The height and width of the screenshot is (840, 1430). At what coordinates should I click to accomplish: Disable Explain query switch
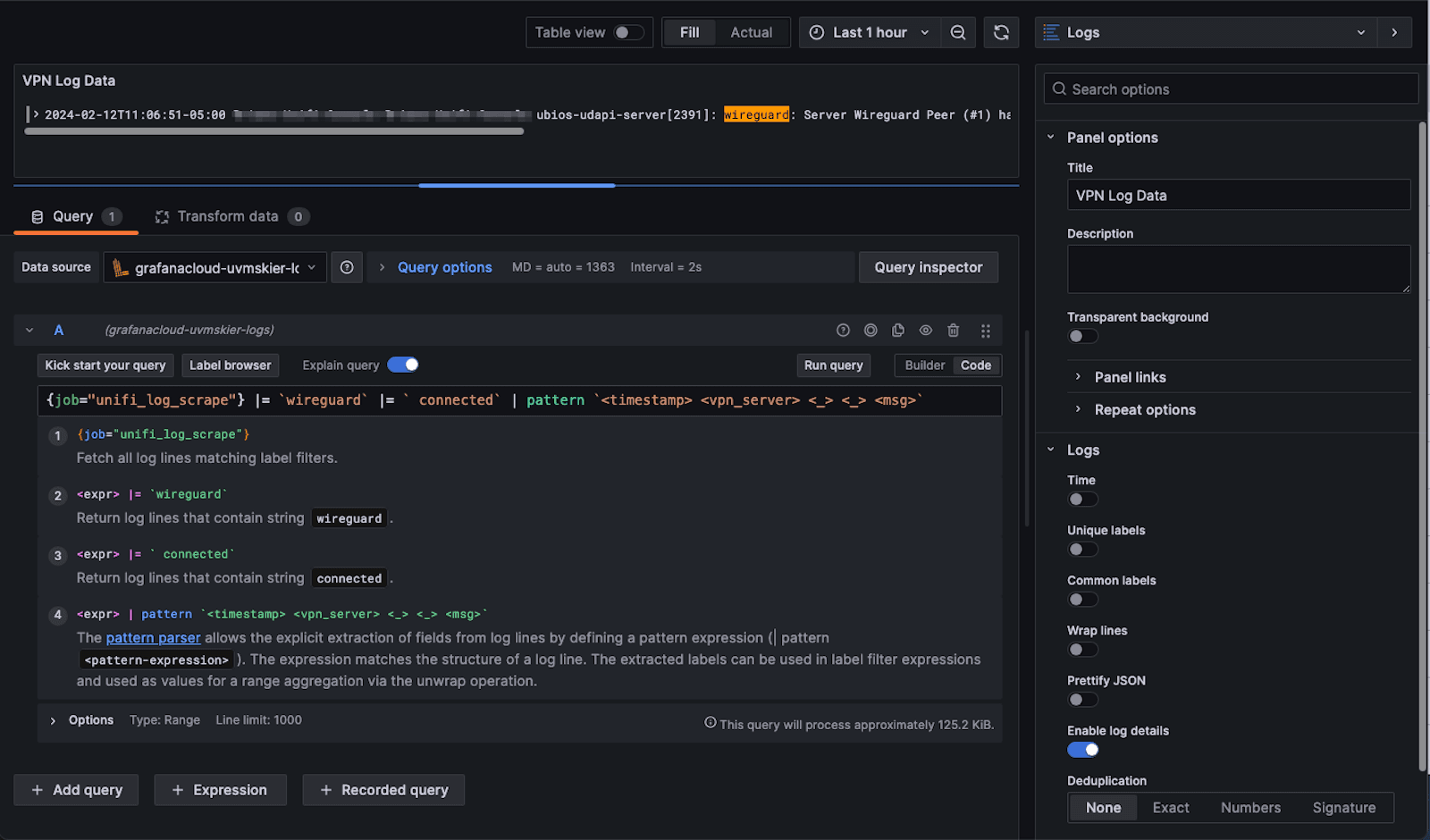click(x=403, y=365)
